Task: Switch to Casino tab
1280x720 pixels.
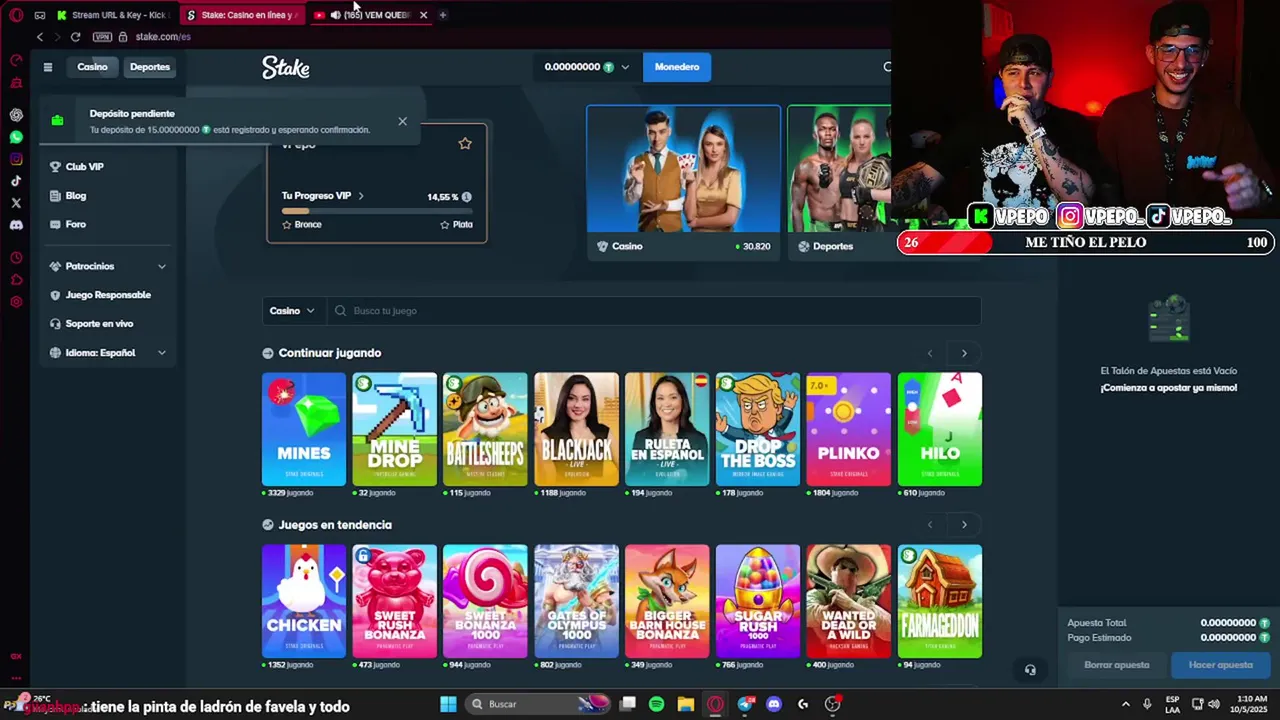Action: [92, 67]
